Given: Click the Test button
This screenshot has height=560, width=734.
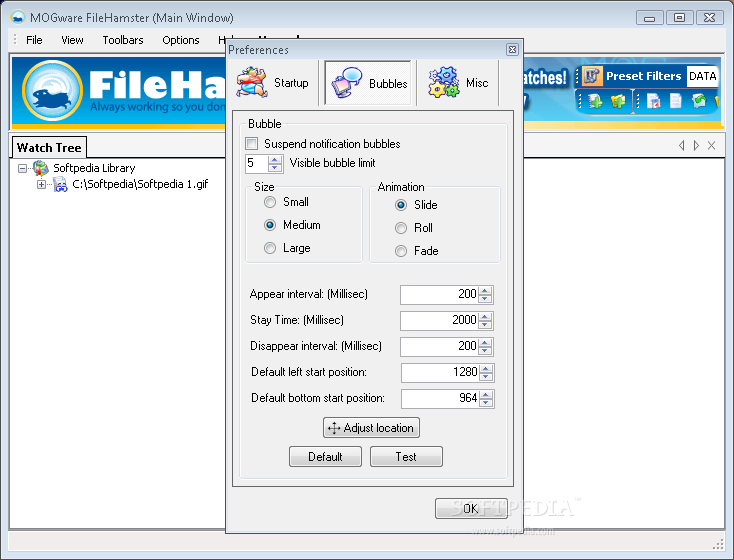Looking at the screenshot, I should click(x=406, y=457).
